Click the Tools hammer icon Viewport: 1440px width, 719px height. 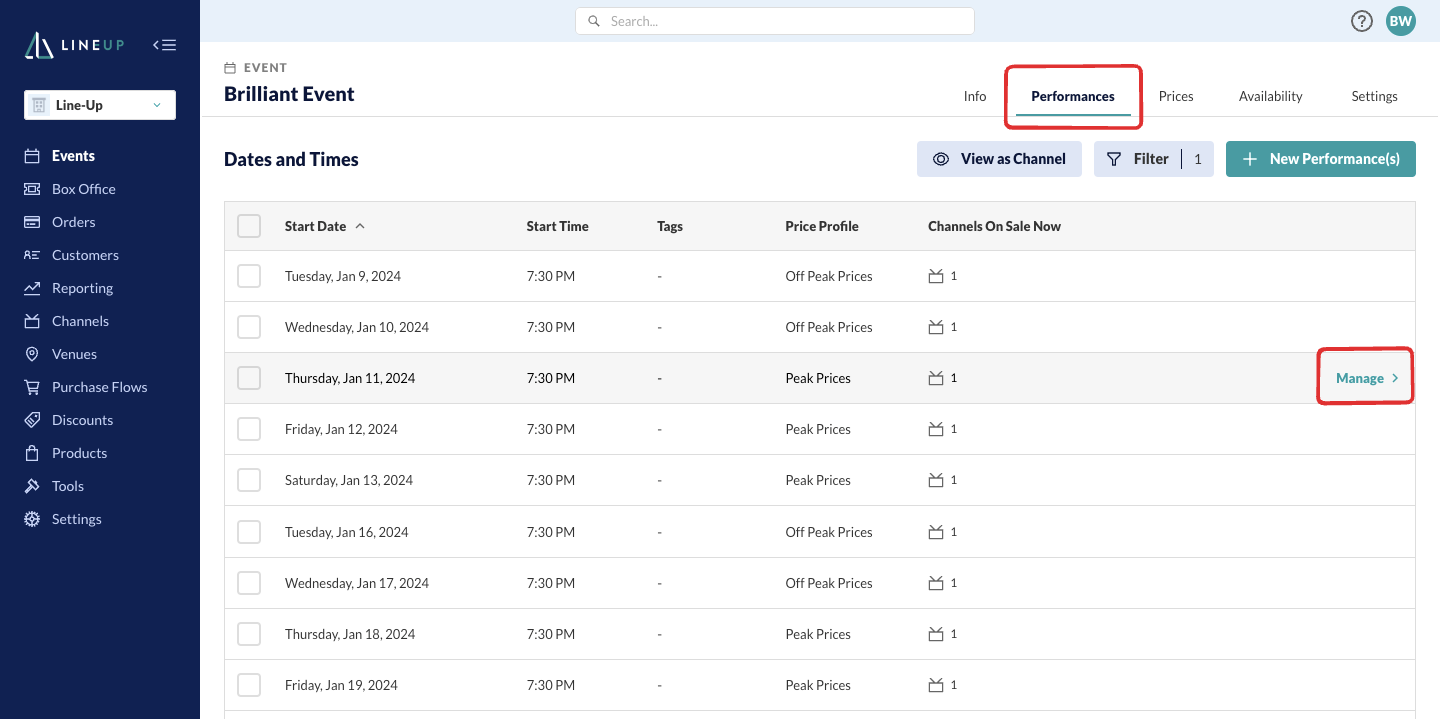(x=32, y=486)
